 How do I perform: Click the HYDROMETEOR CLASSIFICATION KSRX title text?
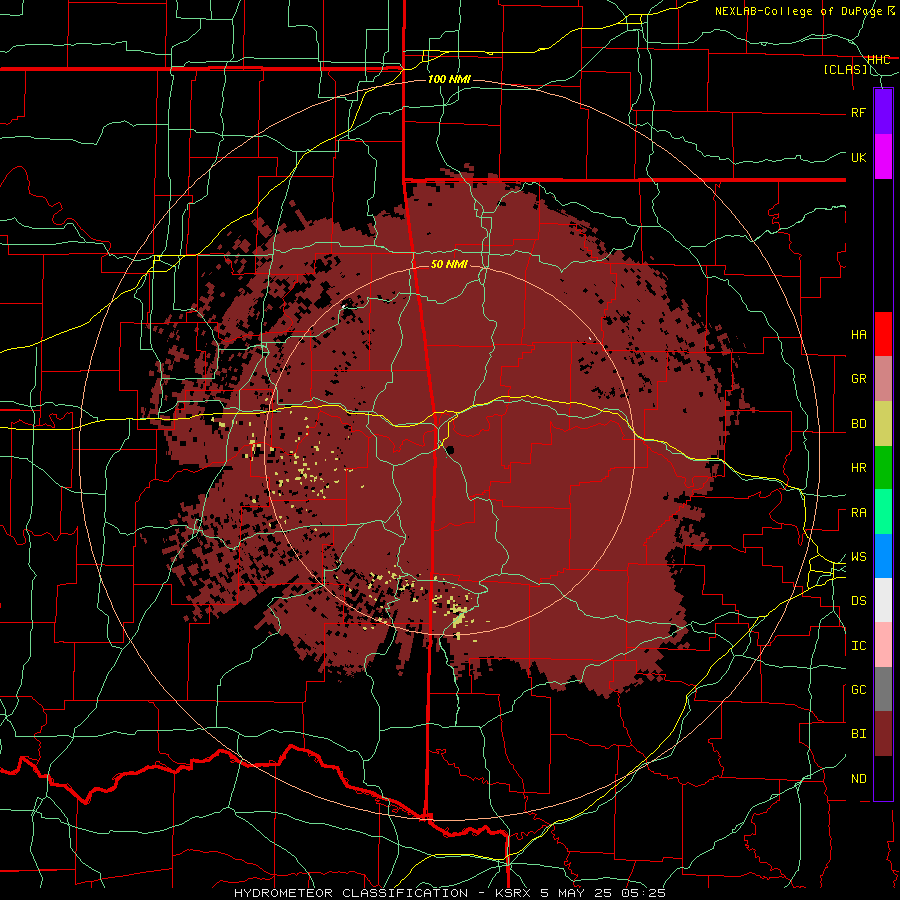pos(449,893)
